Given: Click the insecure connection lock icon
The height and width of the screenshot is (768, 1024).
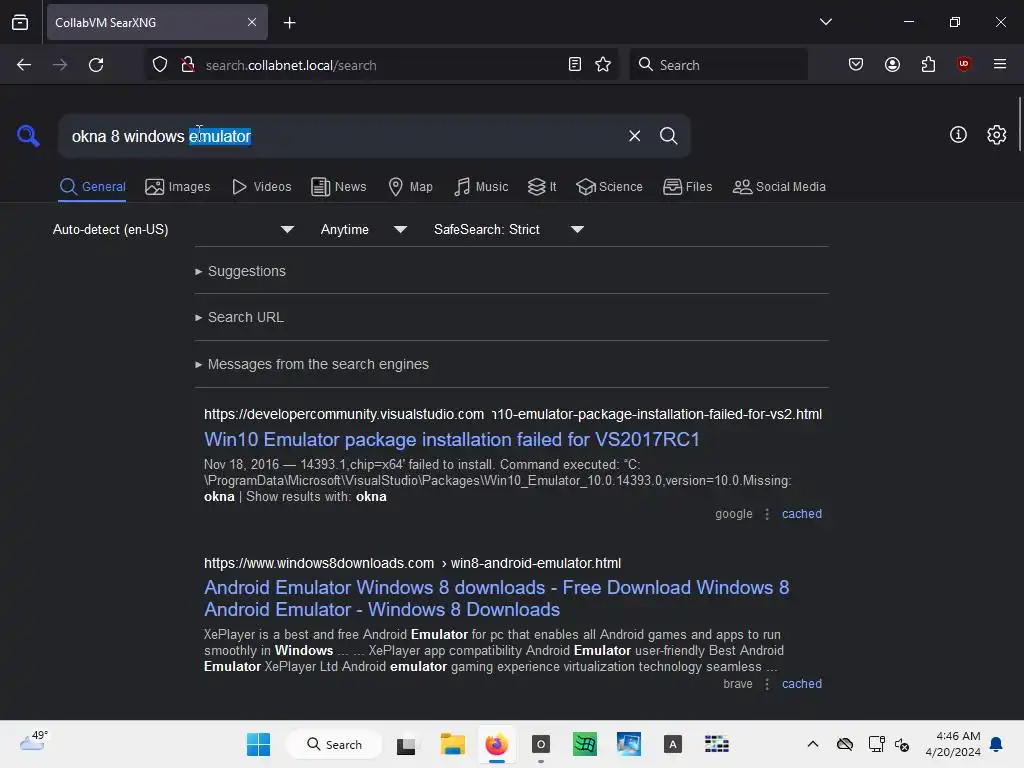Looking at the screenshot, I should 188,65.
